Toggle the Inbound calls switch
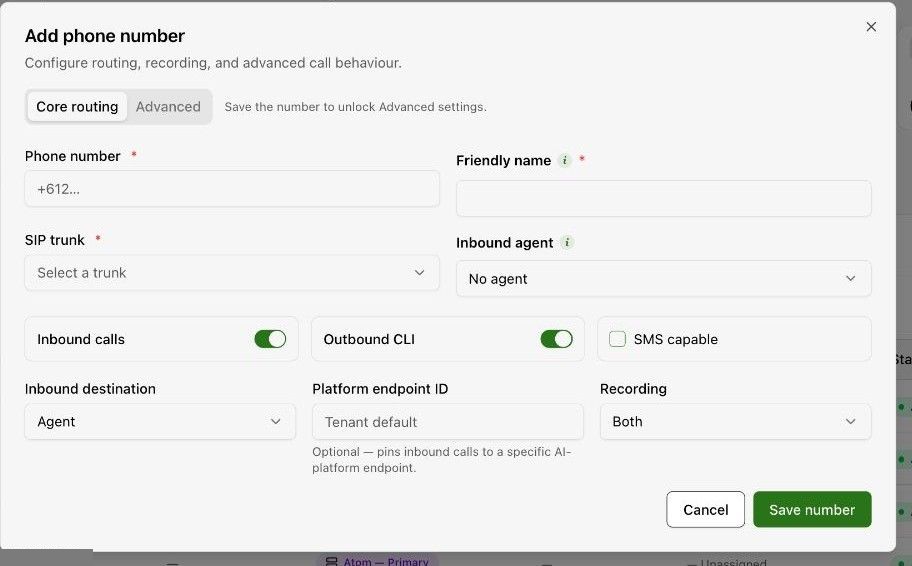The image size is (912, 566). coord(270,339)
